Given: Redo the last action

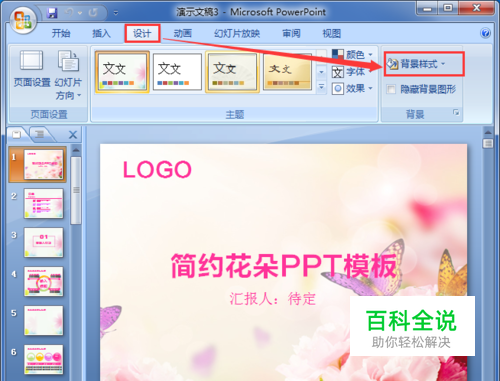Looking at the screenshot, I should [93, 13].
